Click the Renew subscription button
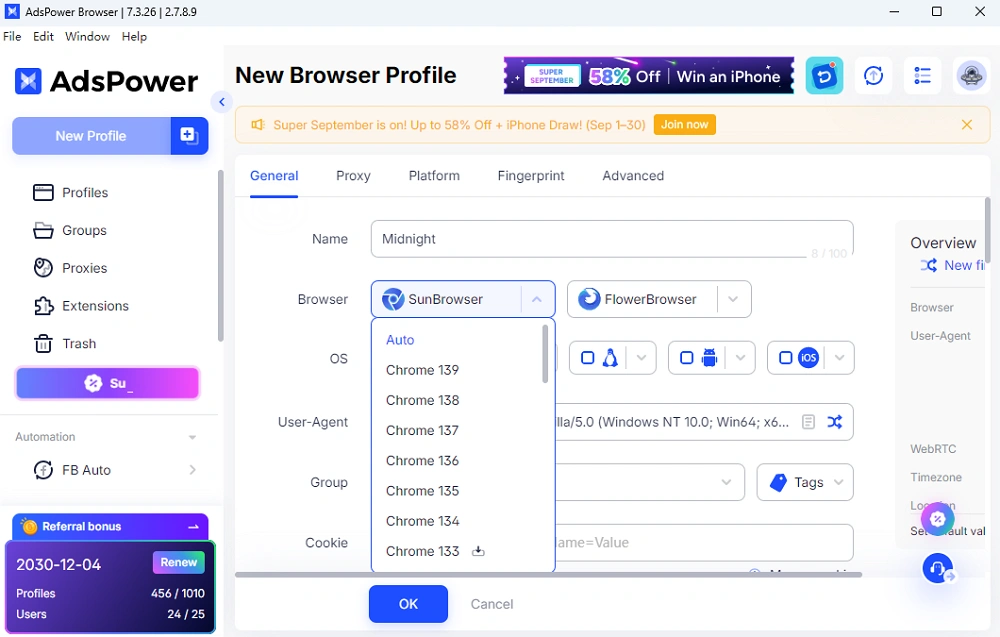Image resolution: width=1000 pixels, height=637 pixels. [179, 562]
